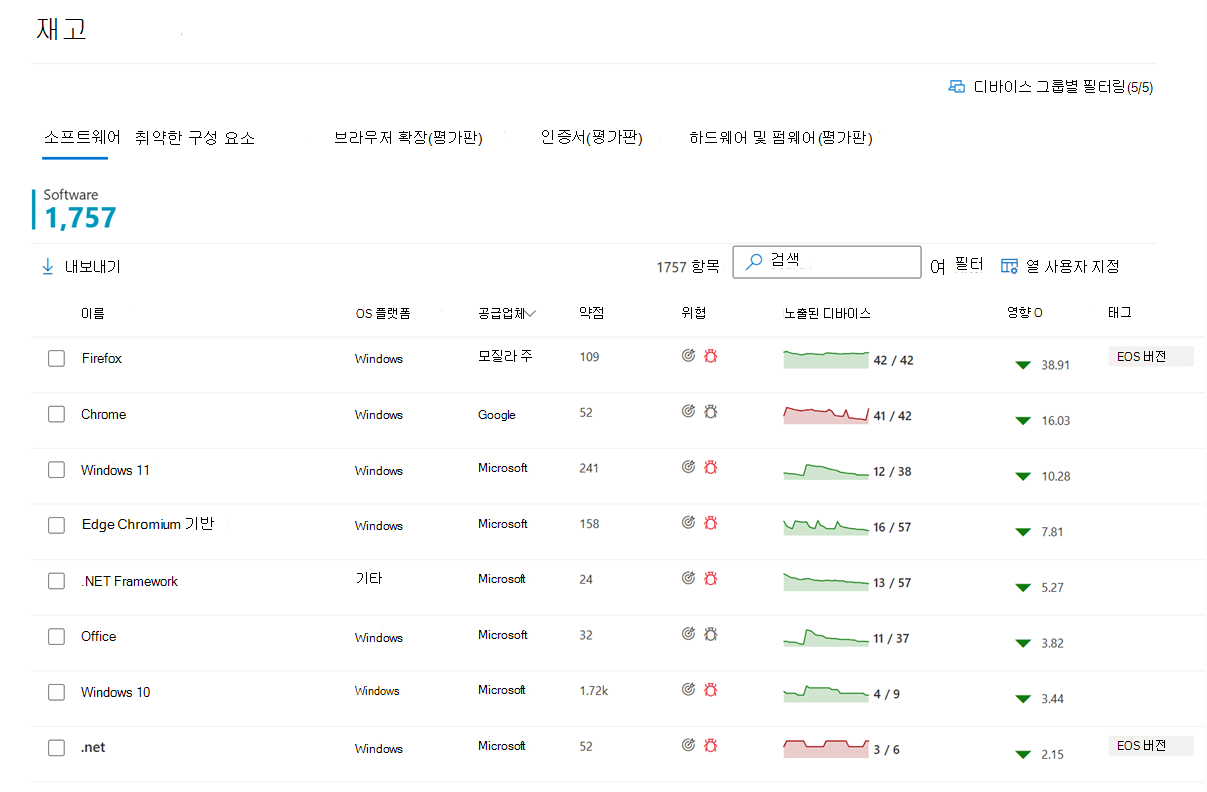Sort by 위협 column header
The height and width of the screenshot is (792, 1207).
pyautogui.click(x=693, y=313)
